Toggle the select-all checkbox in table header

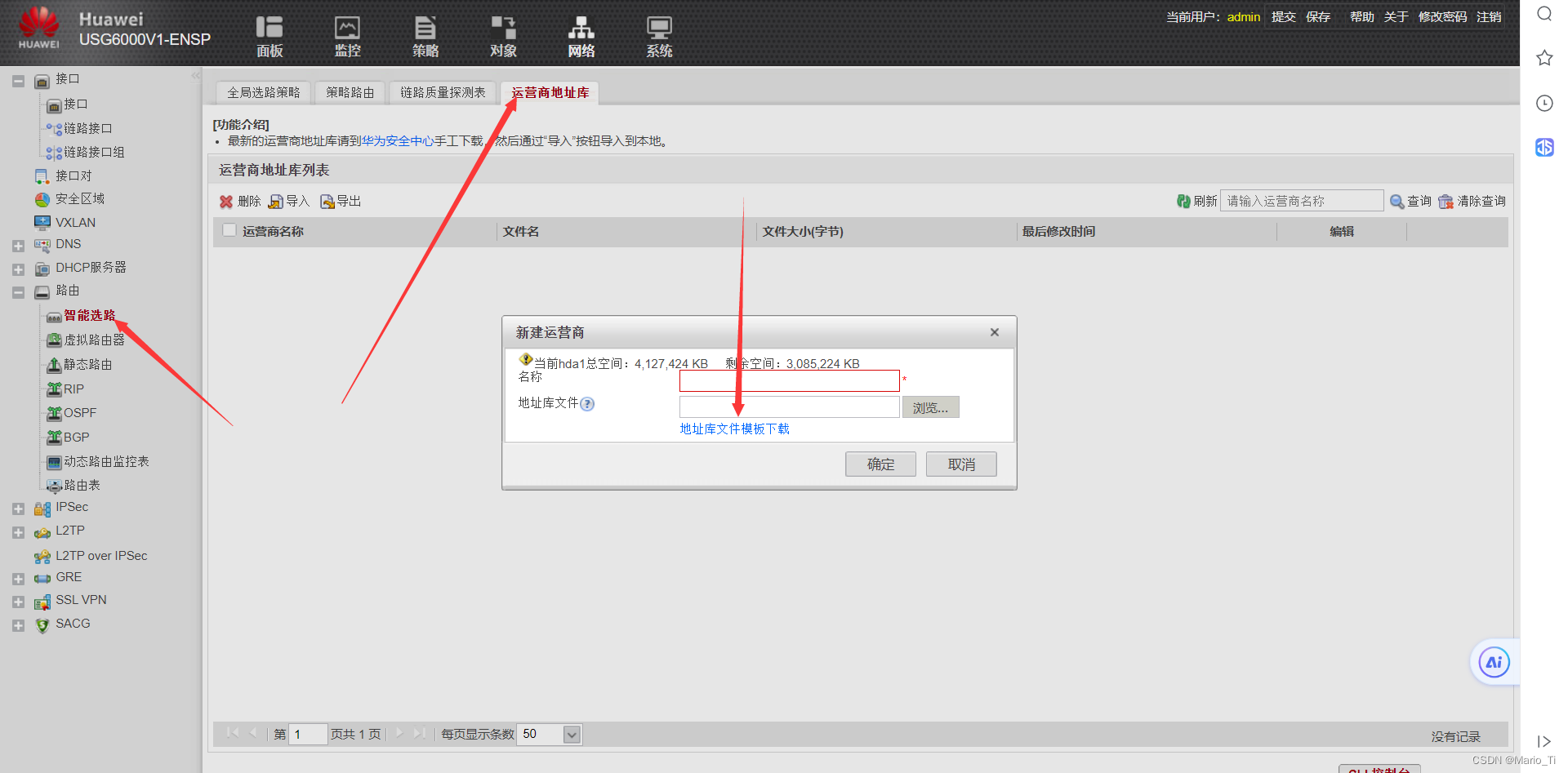coord(229,231)
